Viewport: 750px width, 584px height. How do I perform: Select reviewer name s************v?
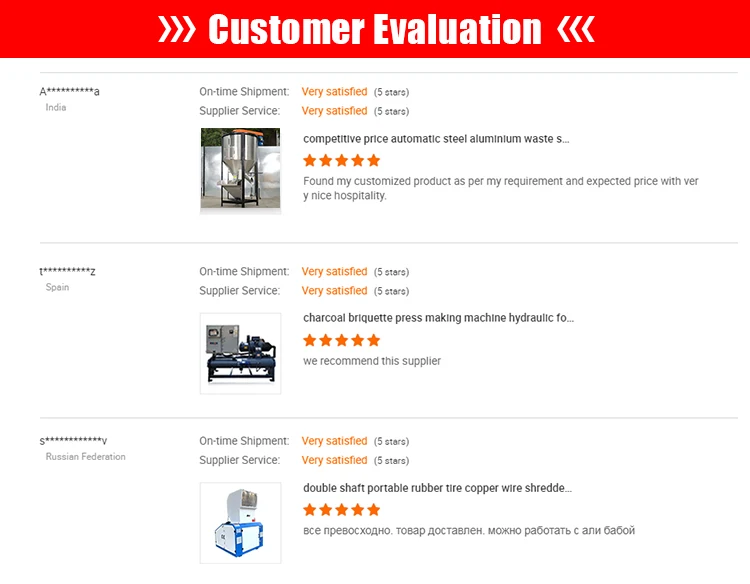coord(73,441)
